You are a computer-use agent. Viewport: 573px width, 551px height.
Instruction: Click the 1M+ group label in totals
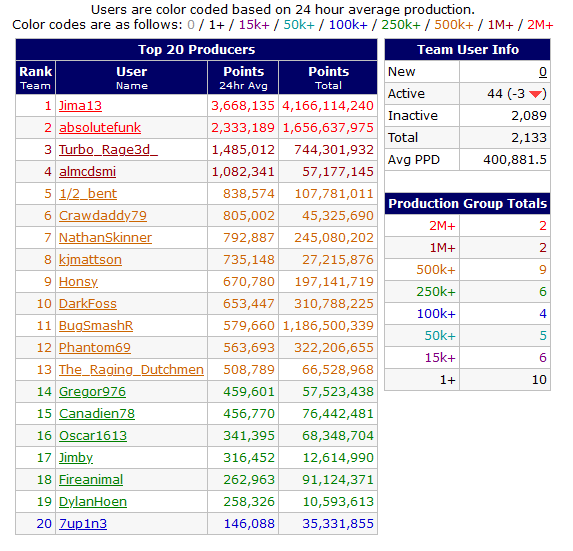pyautogui.click(x=442, y=248)
